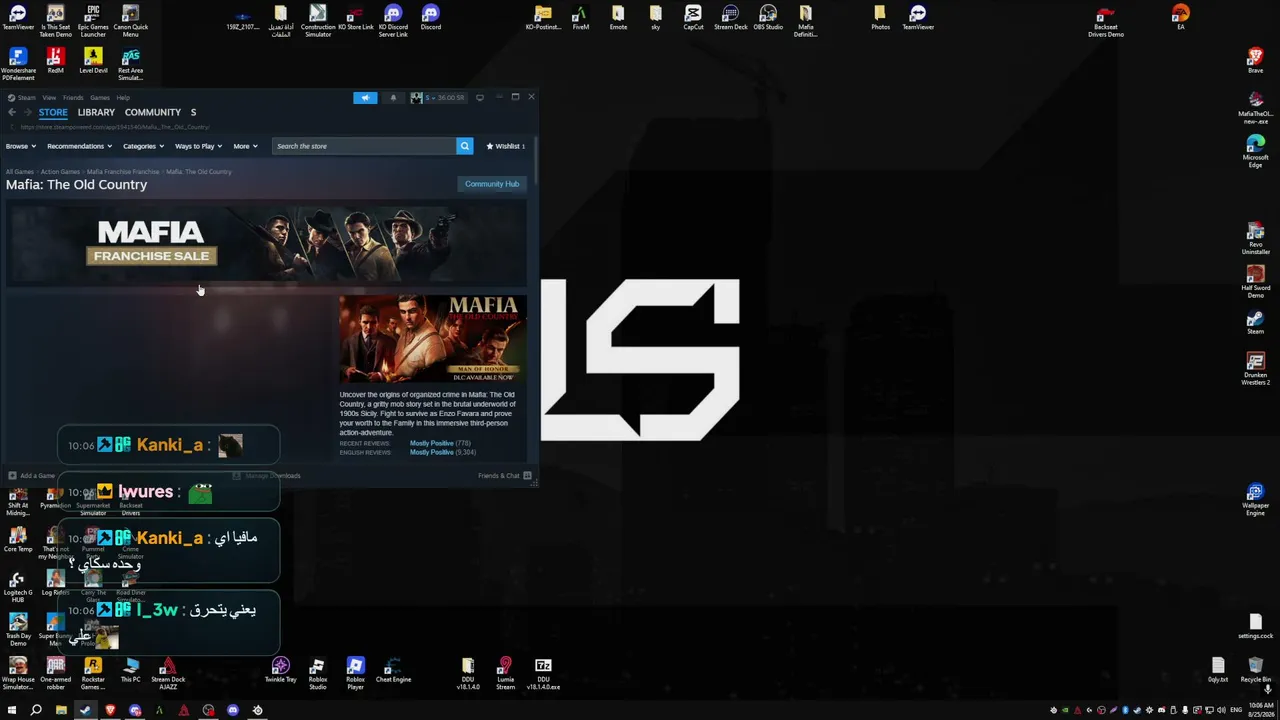
Task: Open File Explorer from the taskbar
Action: (61, 710)
